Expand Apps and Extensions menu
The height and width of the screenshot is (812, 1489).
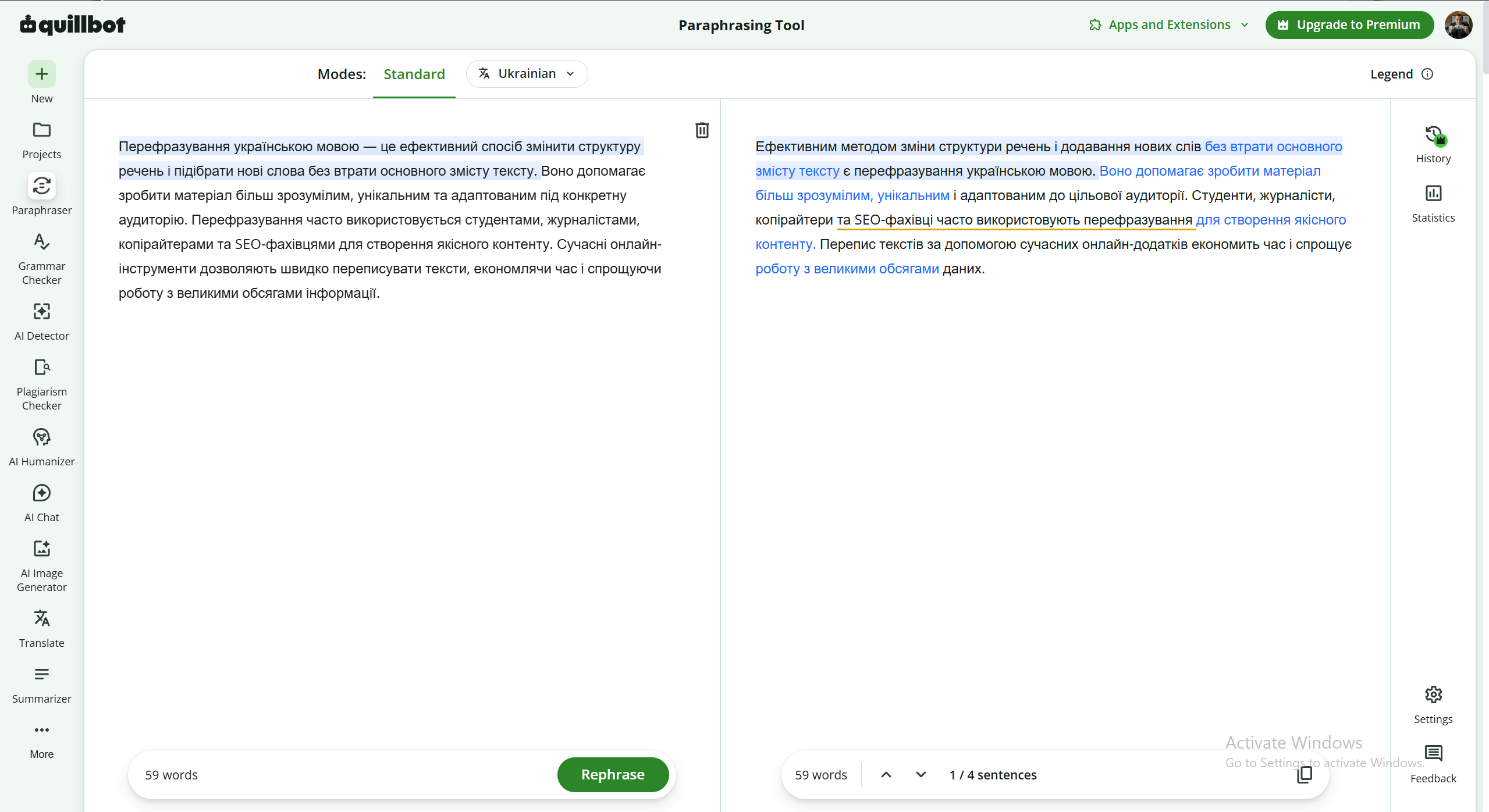pyautogui.click(x=1168, y=25)
